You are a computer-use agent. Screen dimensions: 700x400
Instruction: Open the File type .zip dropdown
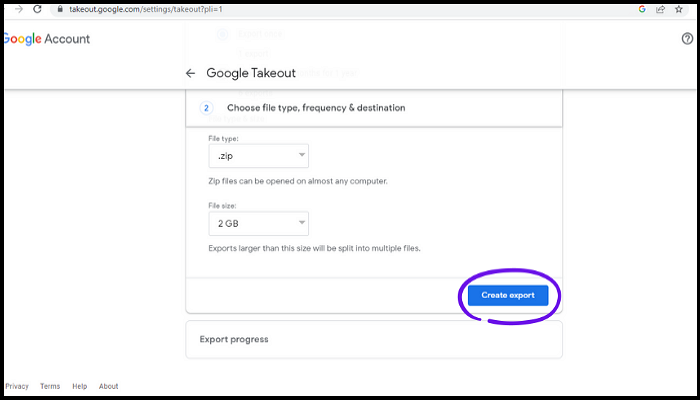pos(258,156)
